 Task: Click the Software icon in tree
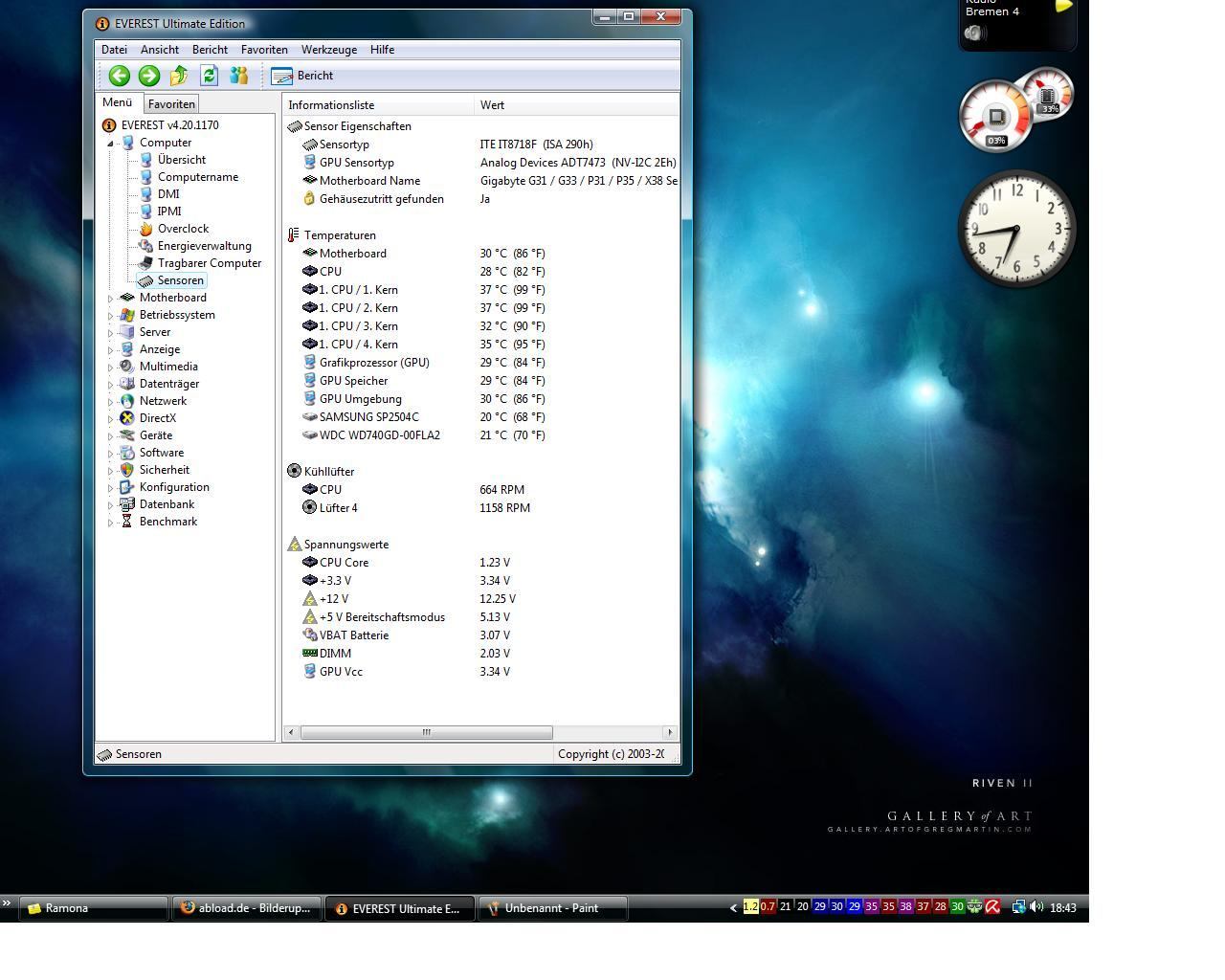click(x=126, y=453)
